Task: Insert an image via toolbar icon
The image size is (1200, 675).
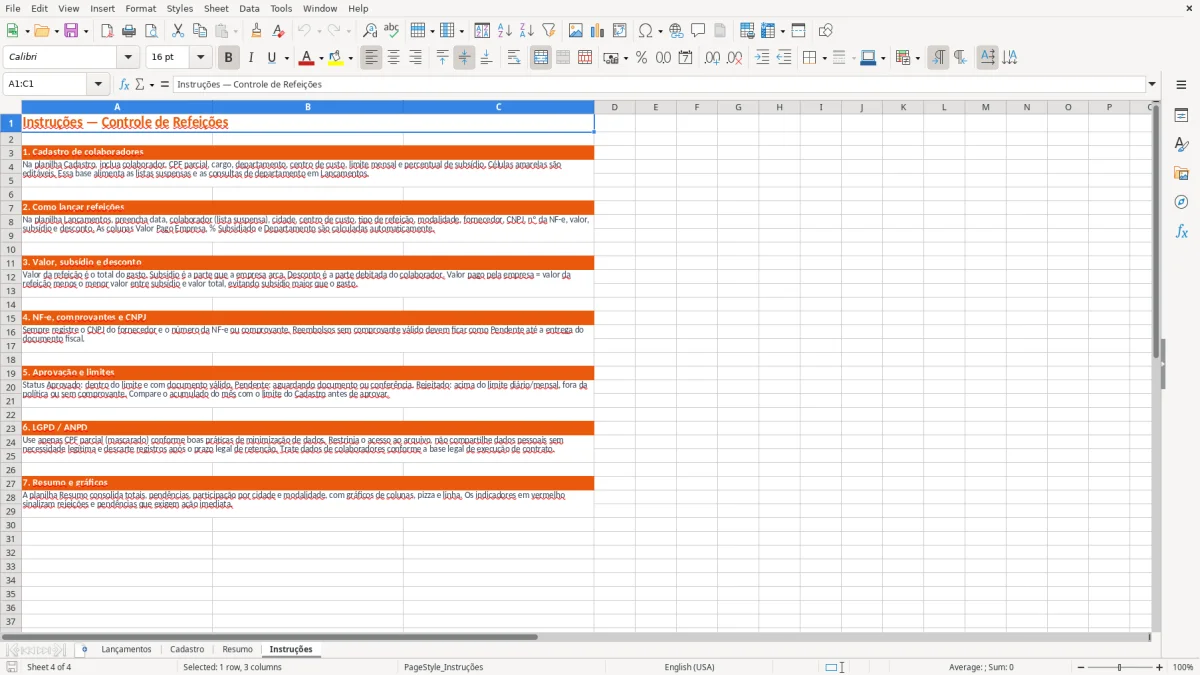Action: pyautogui.click(x=576, y=31)
